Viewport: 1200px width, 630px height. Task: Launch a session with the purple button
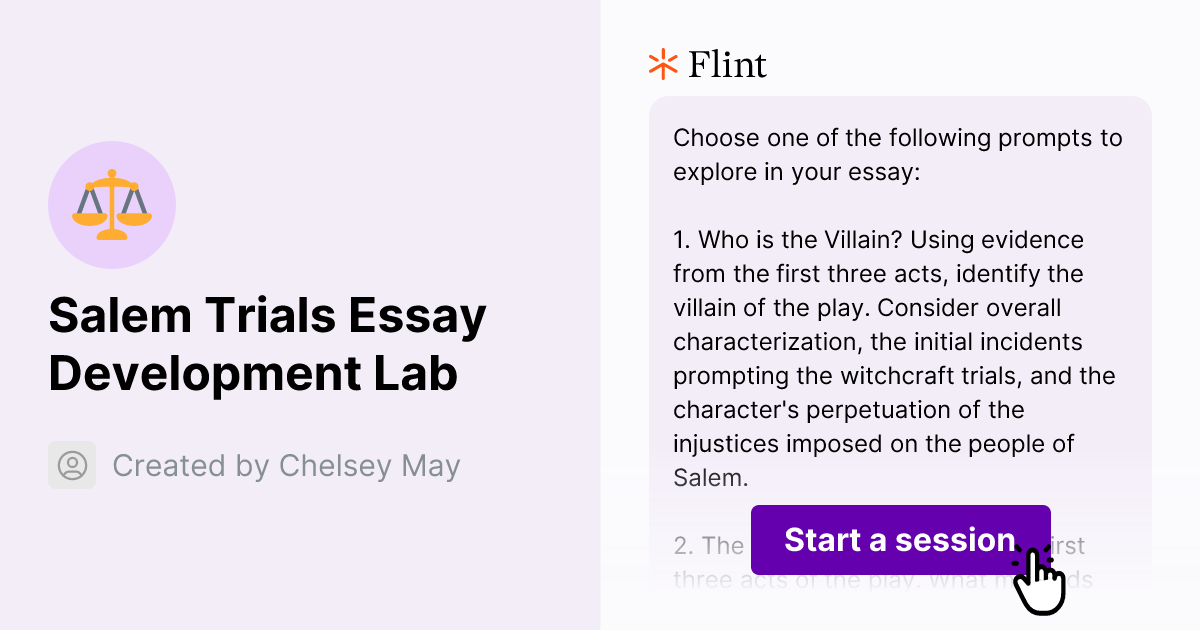tap(900, 540)
